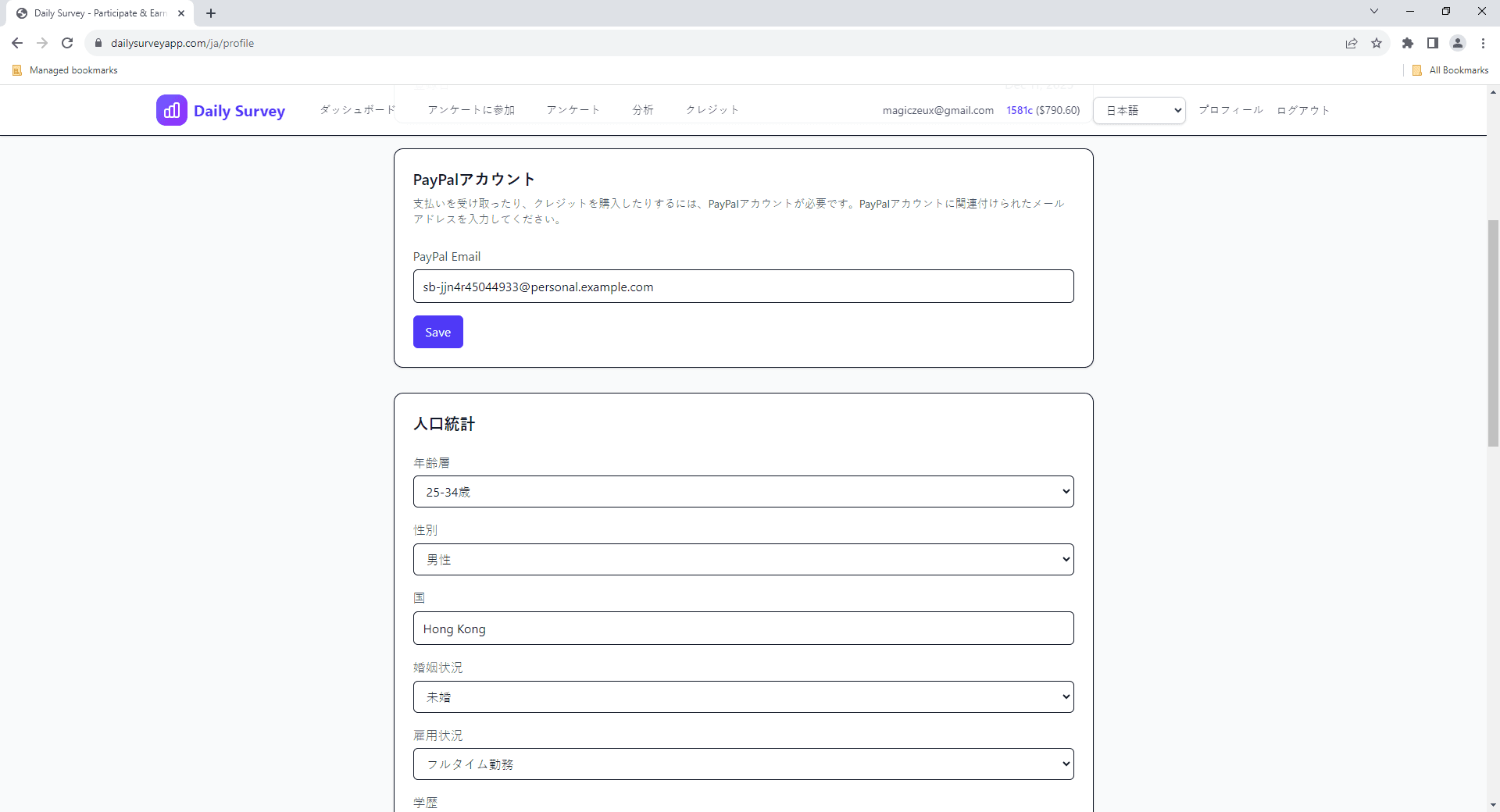The height and width of the screenshot is (812, 1500).
Task: Open the side panel icon
Action: pyautogui.click(x=1433, y=43)
